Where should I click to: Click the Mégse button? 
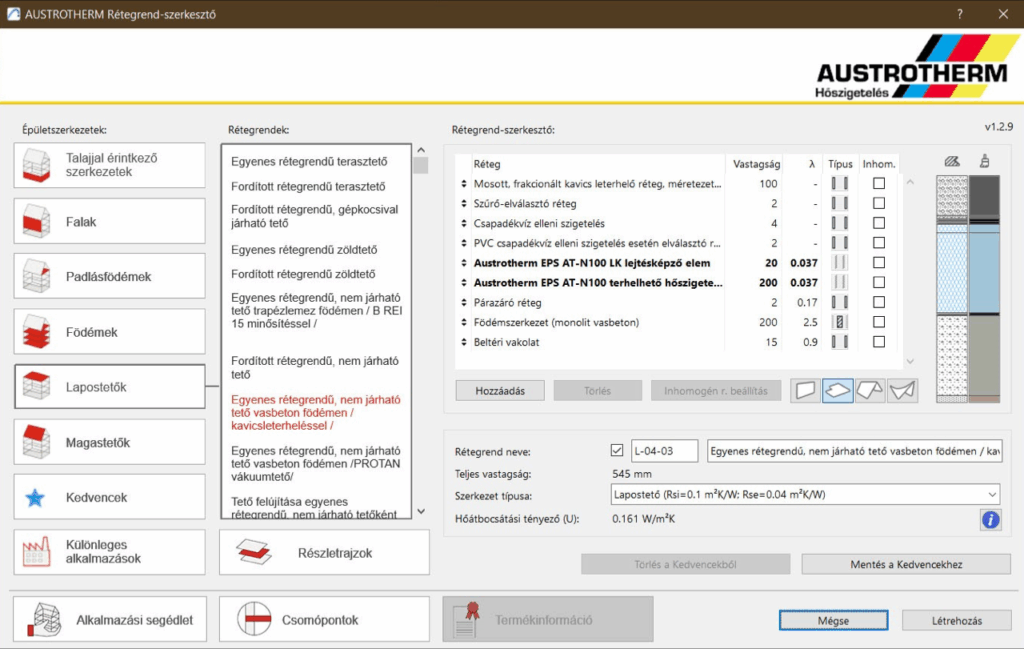(833, 620)
